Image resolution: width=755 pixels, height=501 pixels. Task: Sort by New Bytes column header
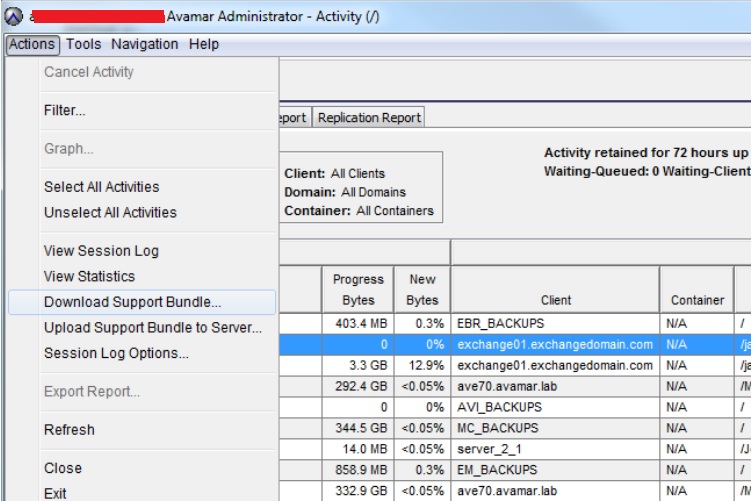(x=422, y=290)
